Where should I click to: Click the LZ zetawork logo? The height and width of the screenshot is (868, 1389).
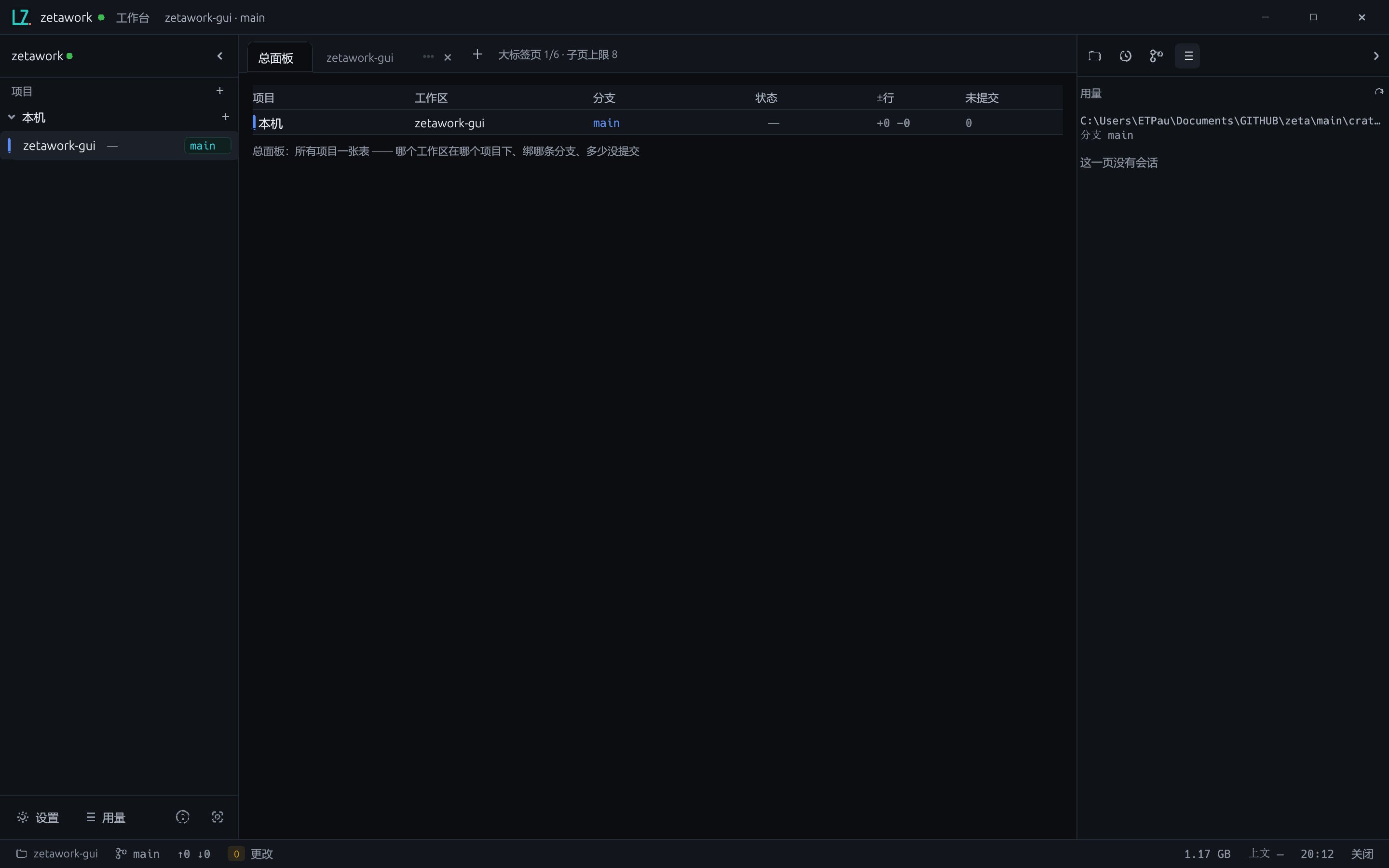click(x=21, y=17)
